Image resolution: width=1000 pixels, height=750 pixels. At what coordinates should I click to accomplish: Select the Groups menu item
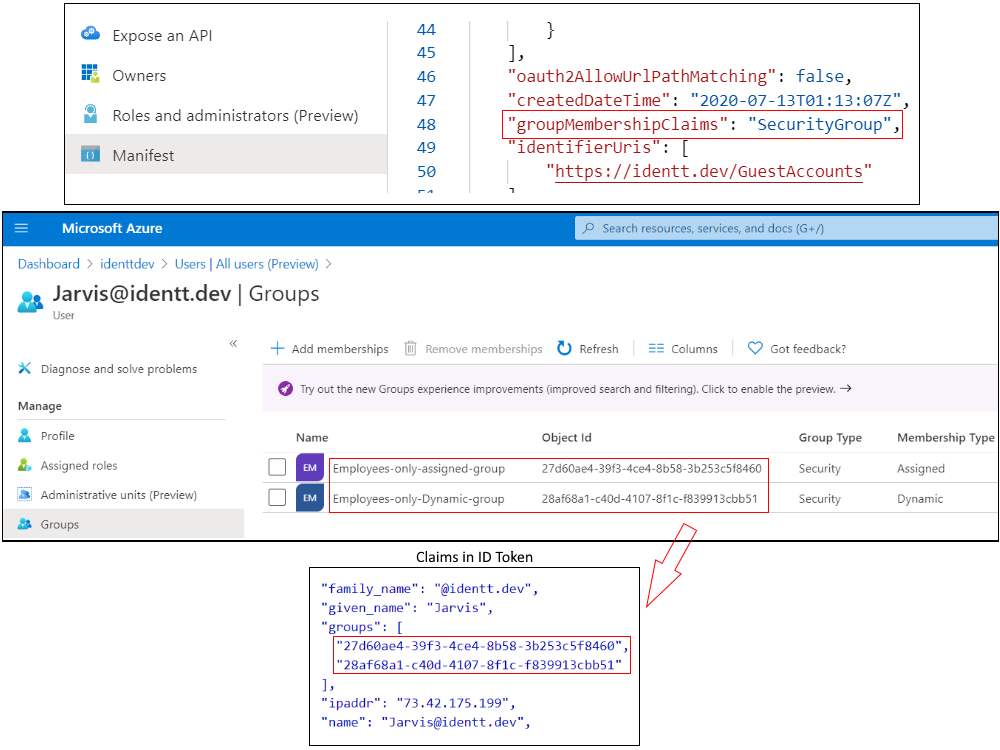(x=124, y=524)
